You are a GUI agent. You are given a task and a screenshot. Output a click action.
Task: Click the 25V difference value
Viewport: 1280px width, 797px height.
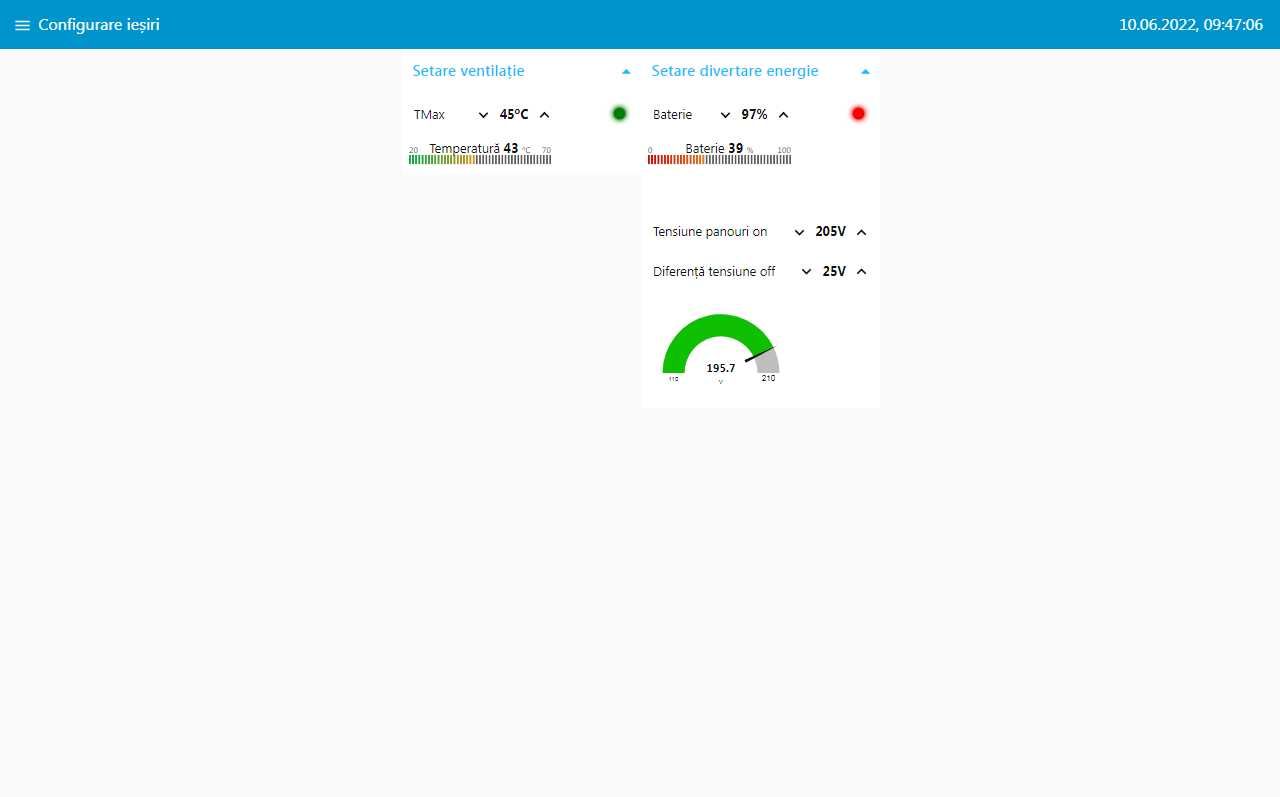coord(834,271)
